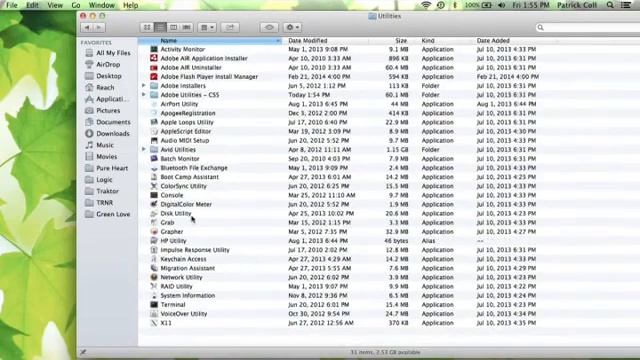The width and height of the screenshot is (640, 360).
Task: Expand the Adobe Utilities – CS5 folder
Action: click(144, 95)
